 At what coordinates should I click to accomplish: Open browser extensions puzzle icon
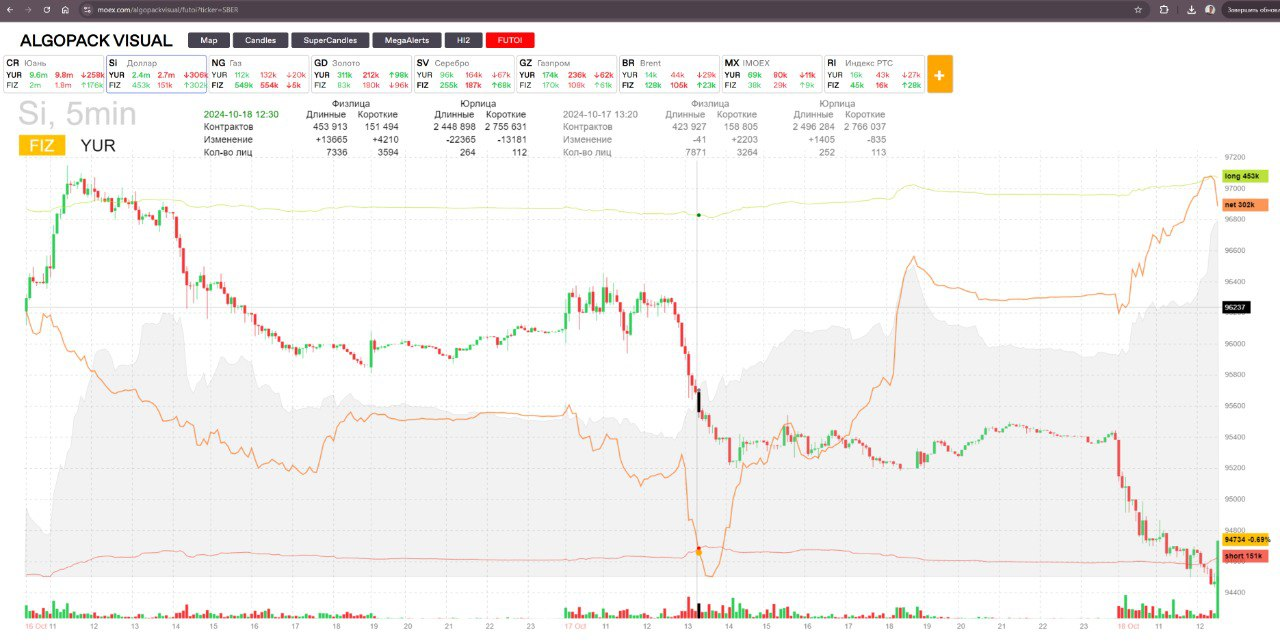pyautogui.click(x=1164, y=9)
